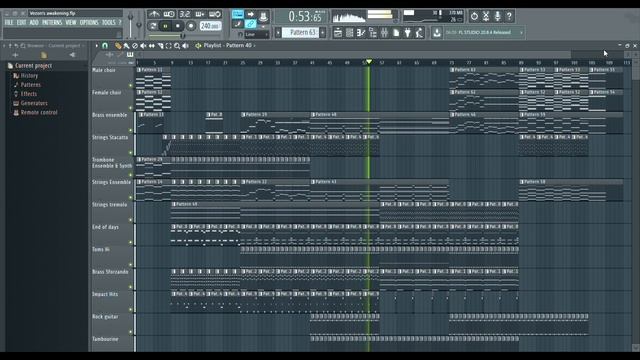Image resolution: width=640 pixels, height=360 pixels.
Task: Toggle the playlist magnet snap icon
Action: (105, 46)
